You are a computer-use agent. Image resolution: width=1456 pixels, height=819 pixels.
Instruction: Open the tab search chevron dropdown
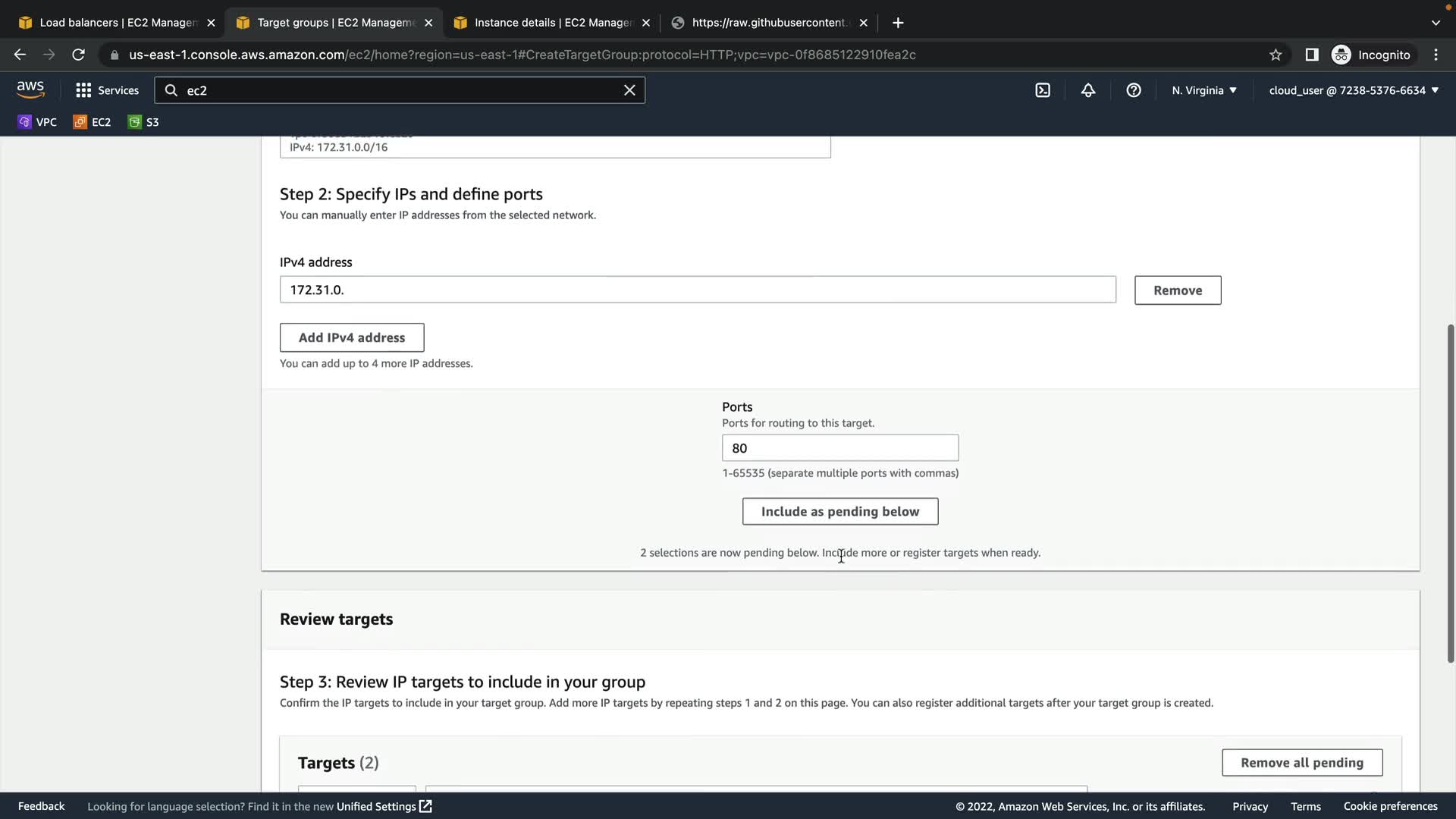coord(1436,23)
